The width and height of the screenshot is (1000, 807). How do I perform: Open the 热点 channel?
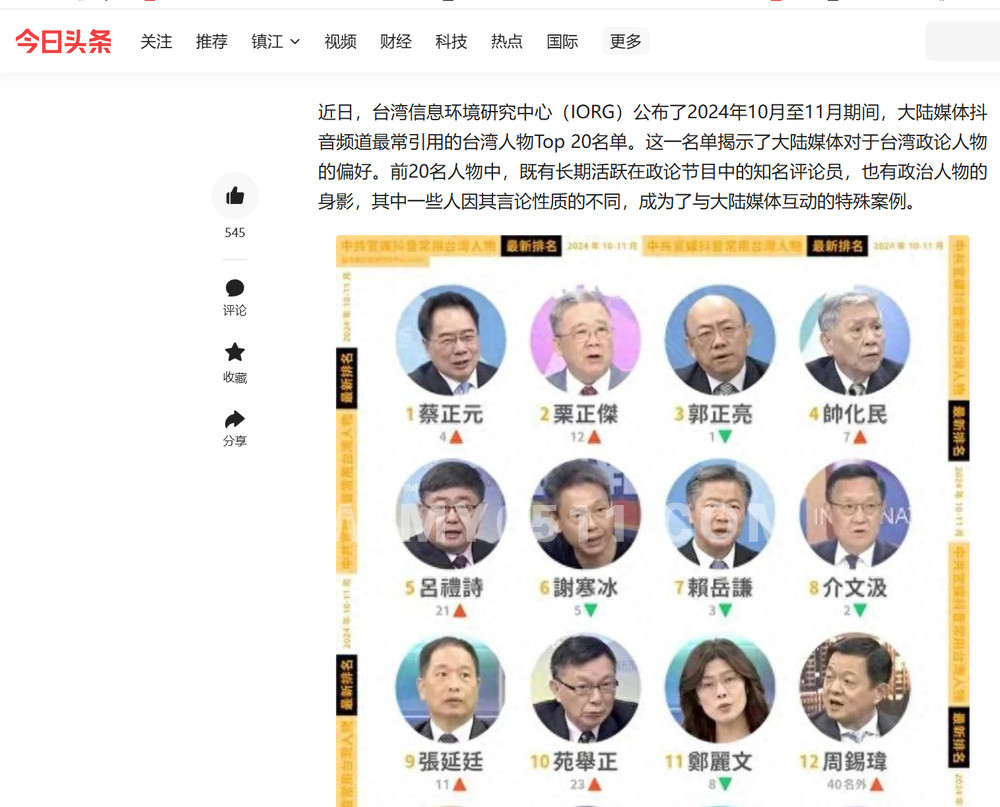point(507,41)
